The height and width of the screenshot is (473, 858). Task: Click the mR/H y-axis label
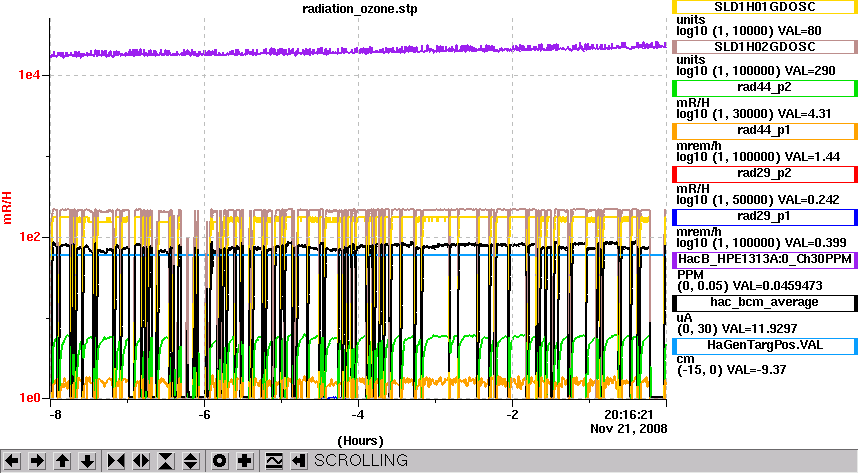[x=7, y=208]
